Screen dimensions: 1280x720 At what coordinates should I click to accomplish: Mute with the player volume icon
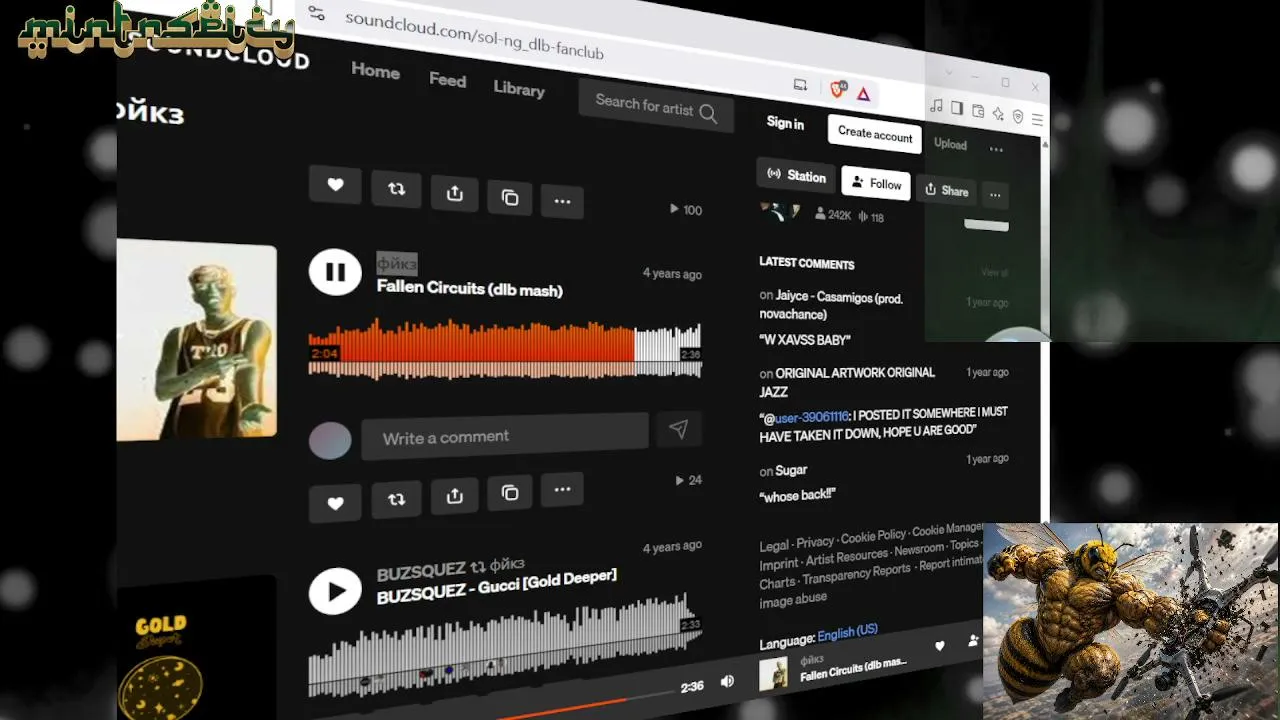(x=727, y=681)
